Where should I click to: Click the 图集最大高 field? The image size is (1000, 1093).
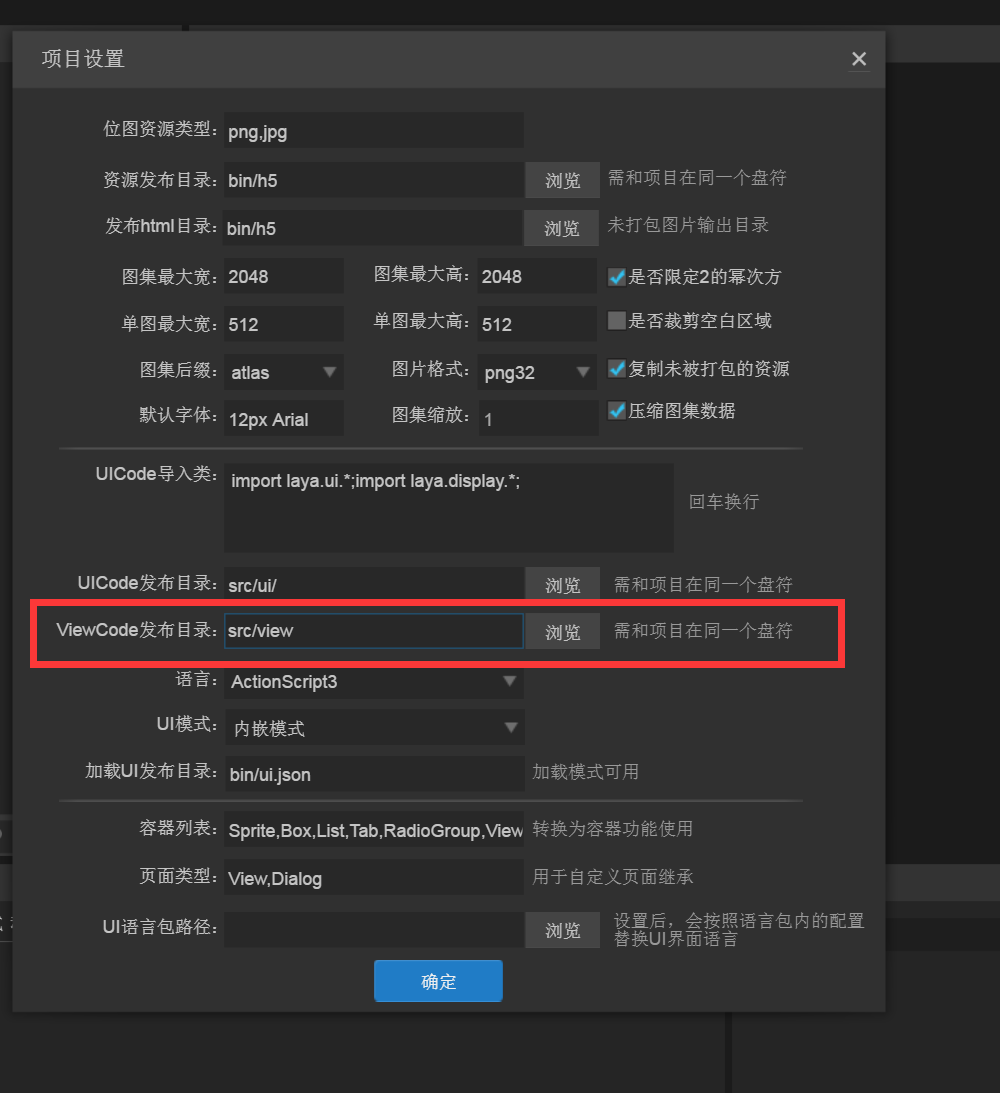537,276
